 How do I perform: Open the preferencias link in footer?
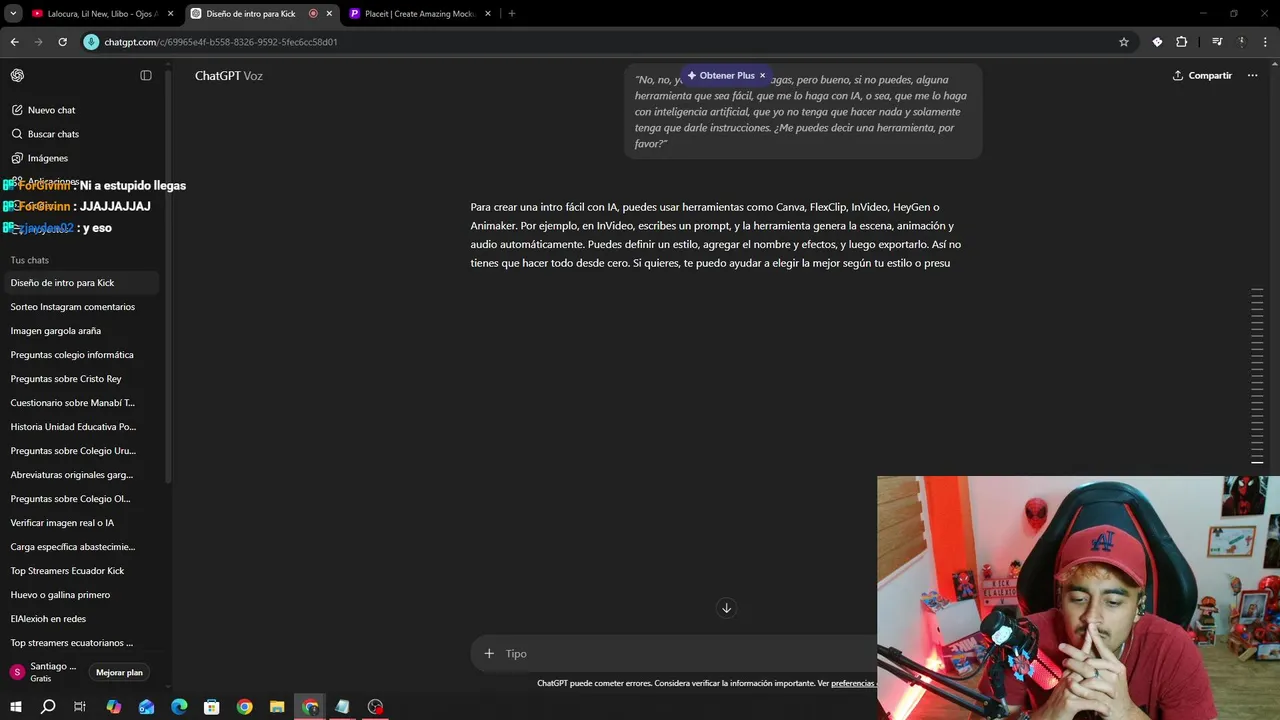click(x=853, y=683)
